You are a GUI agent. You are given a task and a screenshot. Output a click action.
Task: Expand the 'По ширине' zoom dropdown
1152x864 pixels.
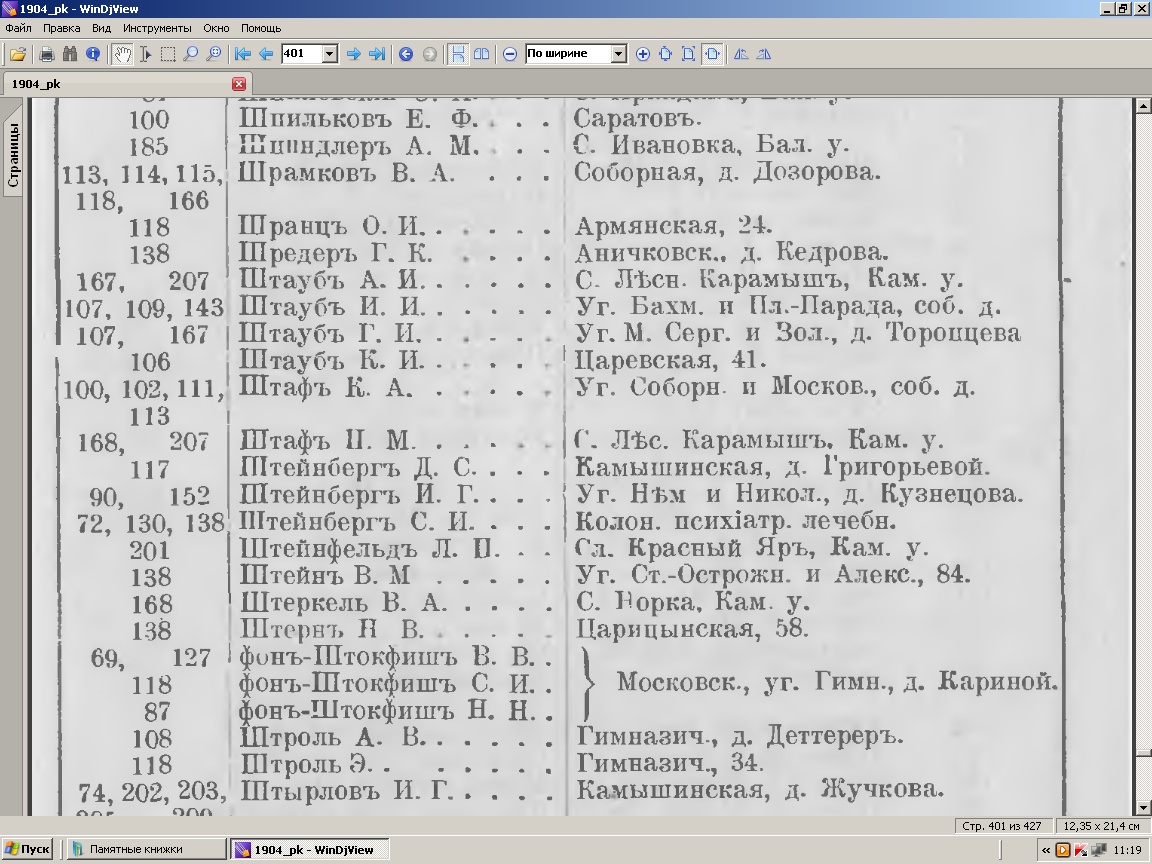618,54
